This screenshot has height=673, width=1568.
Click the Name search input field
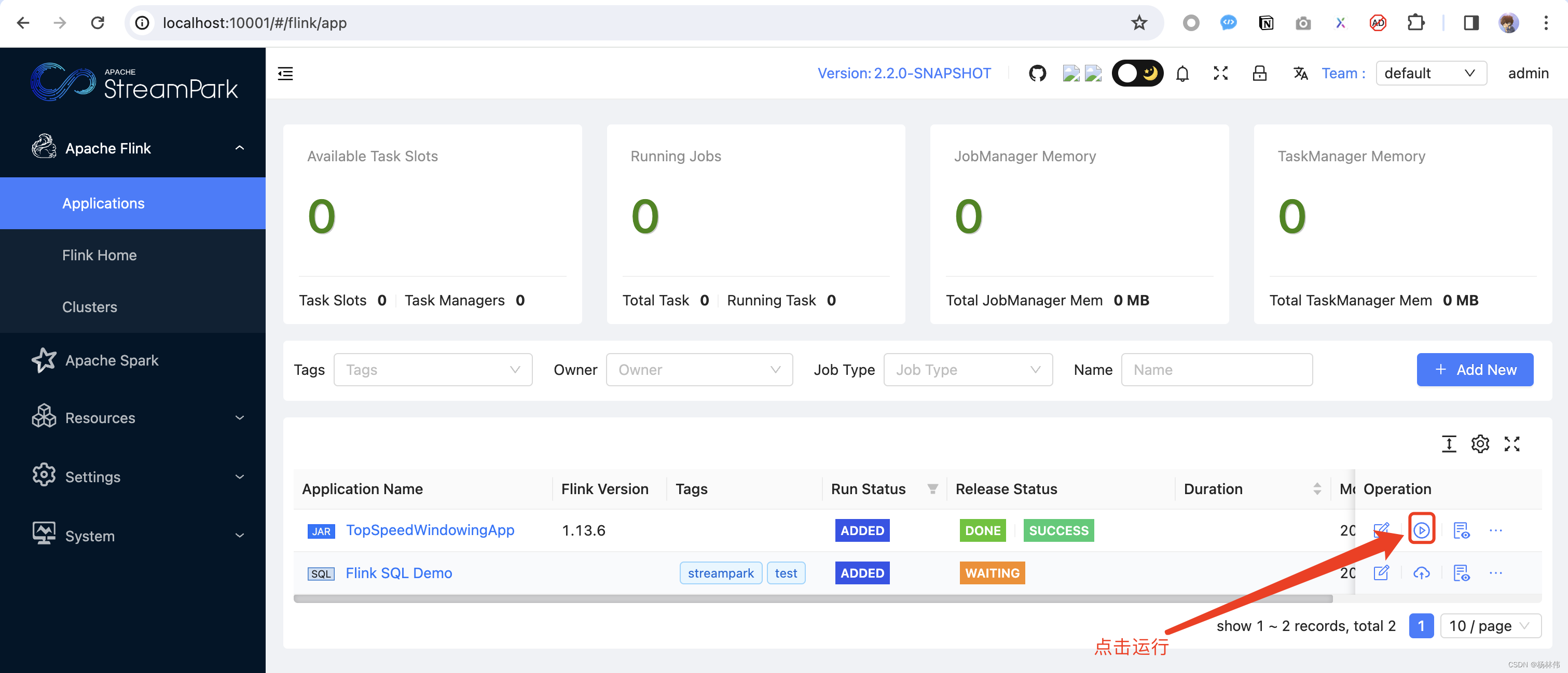pyautogui.click(x=1216, y=369)
